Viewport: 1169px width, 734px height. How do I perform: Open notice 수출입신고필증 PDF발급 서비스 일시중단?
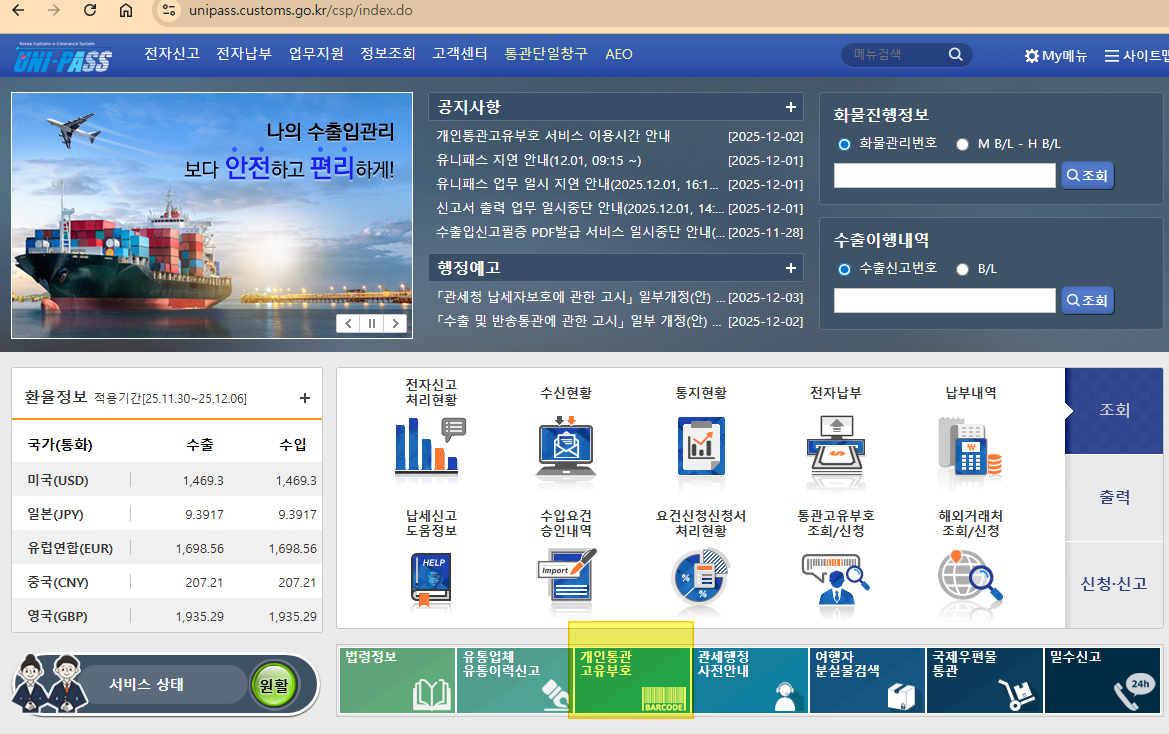click(580, 232)
